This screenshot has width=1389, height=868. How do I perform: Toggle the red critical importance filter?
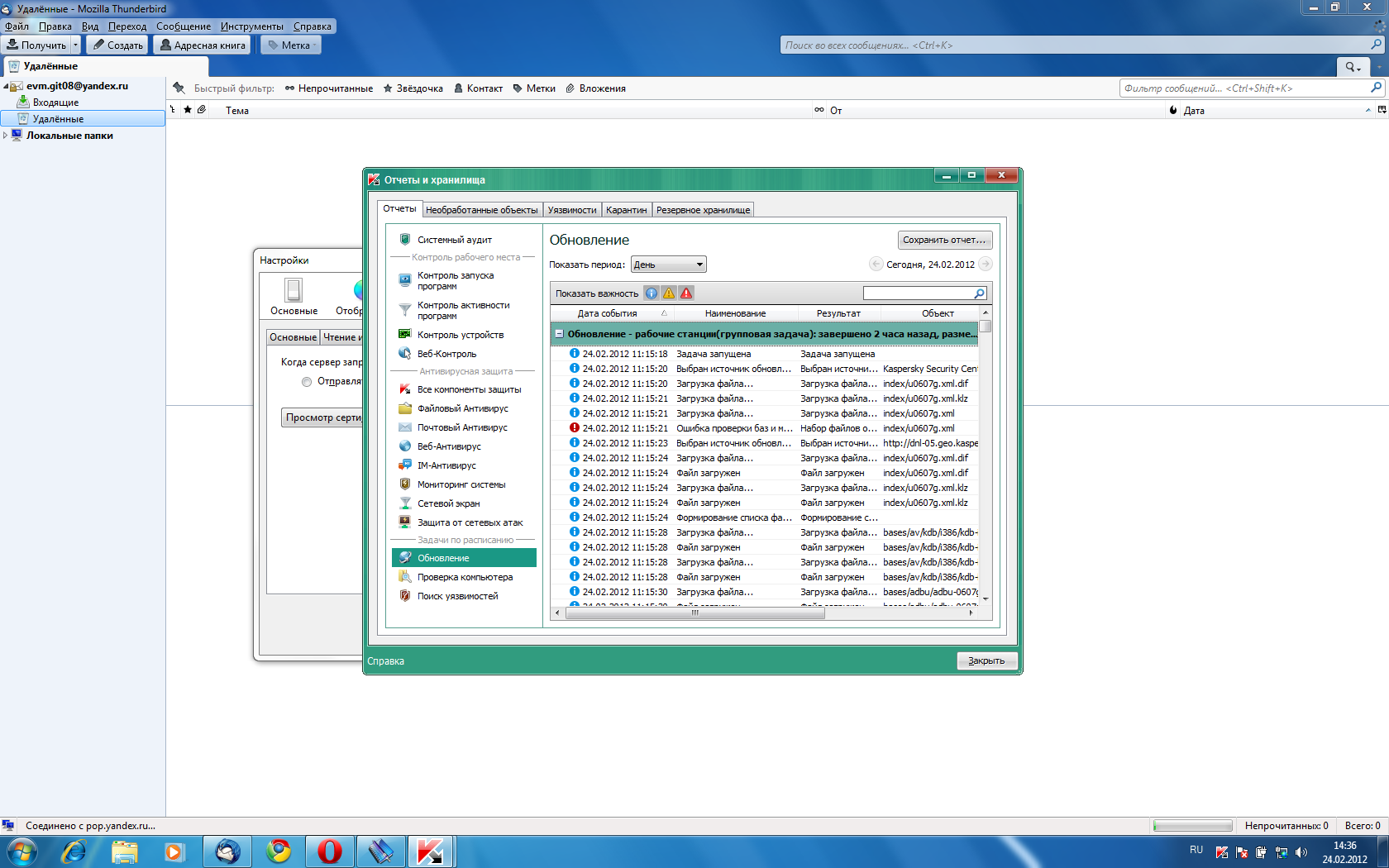pyautogui.click(x=686, y=293)
